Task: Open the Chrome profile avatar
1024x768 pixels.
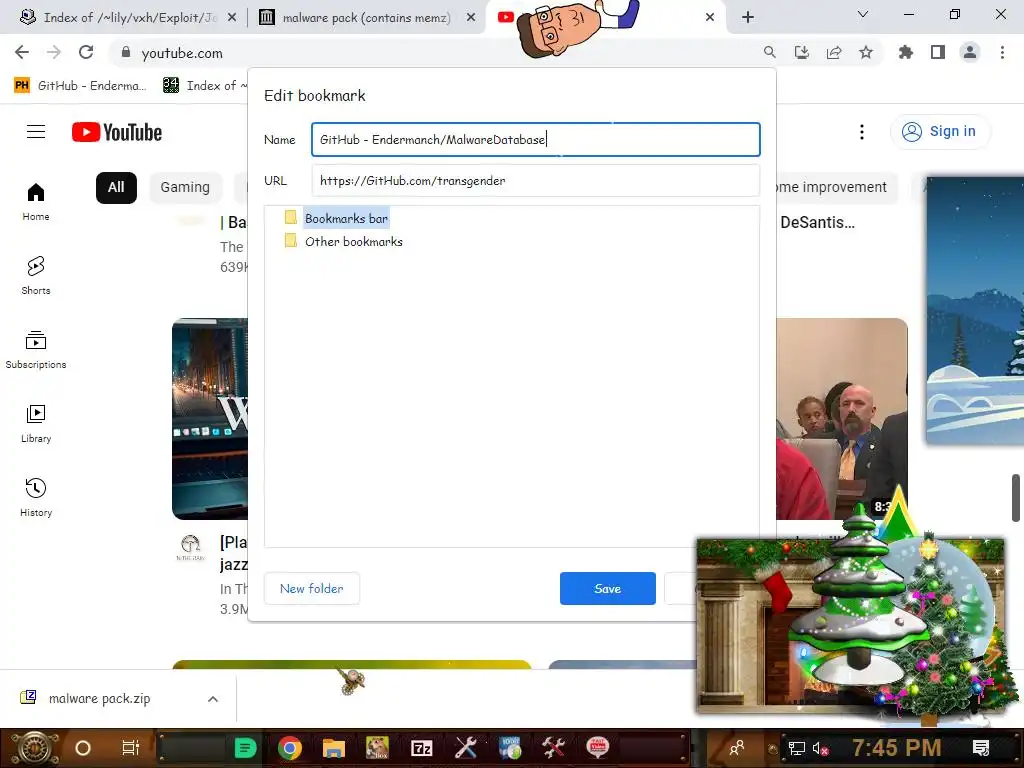Action: 970,52
